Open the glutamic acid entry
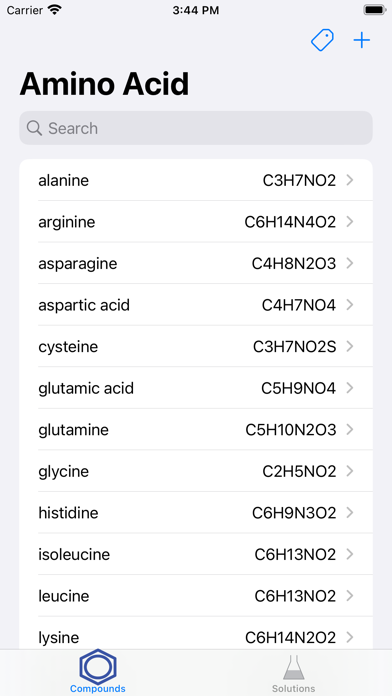 pos(196,388)
